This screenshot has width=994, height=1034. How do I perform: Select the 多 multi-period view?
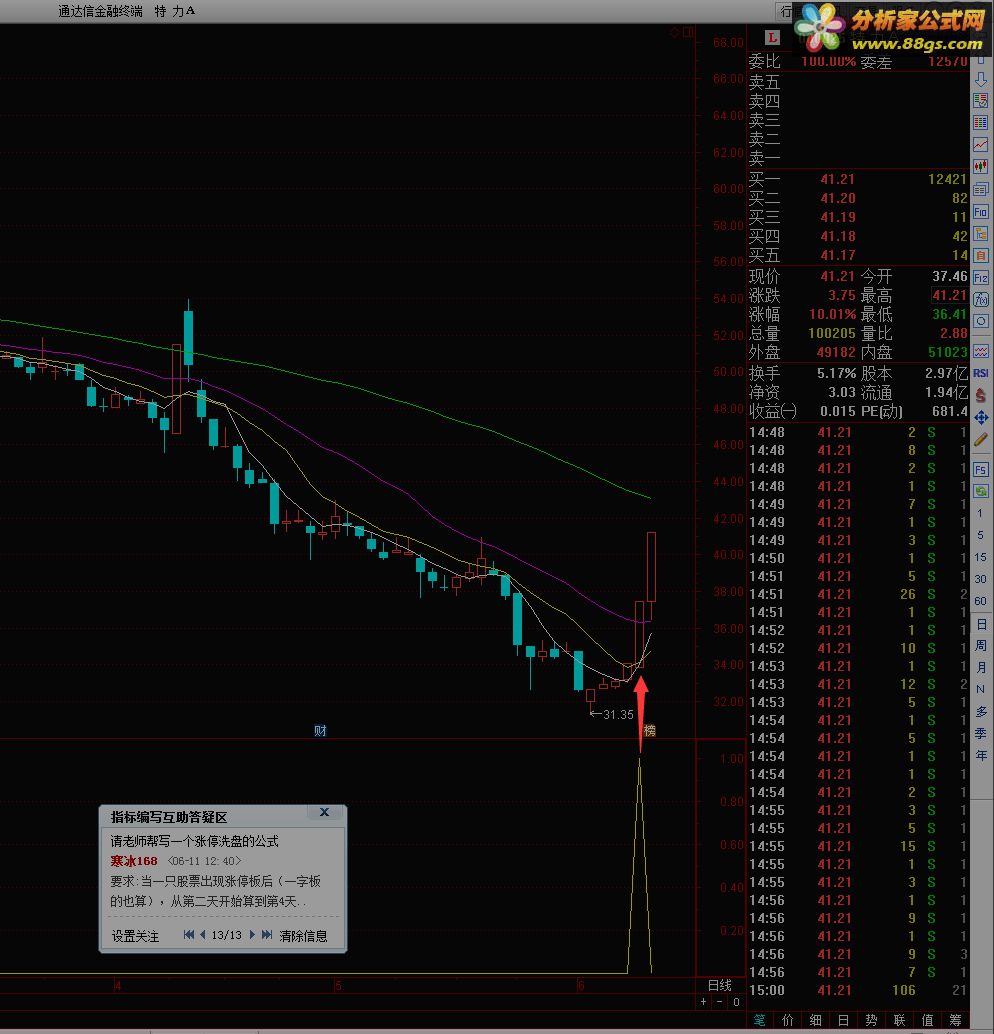point(981,712)
